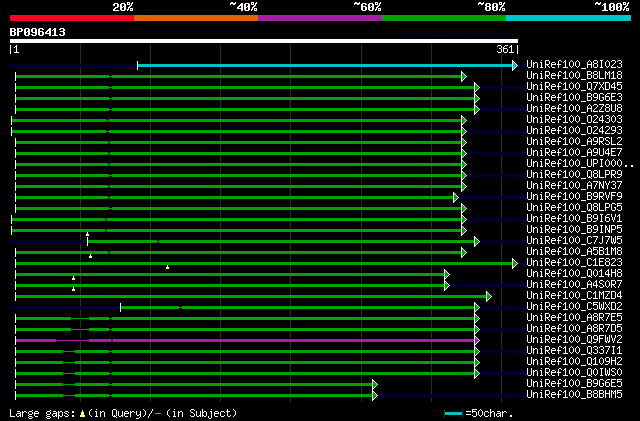This screenshot has height=421, width=640.
Task: Click the arrowhead ending the UniRef100_Q0IWS0 alignment
Action: point(477,374)
